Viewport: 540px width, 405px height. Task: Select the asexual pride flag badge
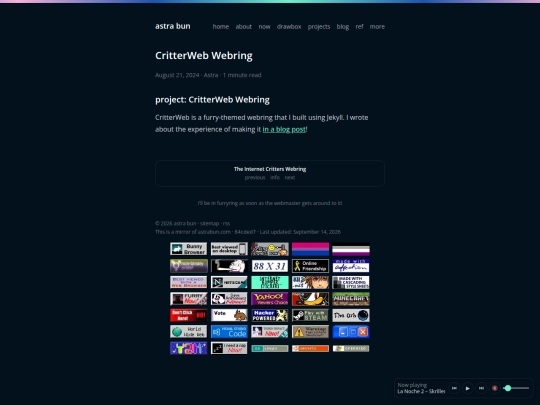point(351,249)
